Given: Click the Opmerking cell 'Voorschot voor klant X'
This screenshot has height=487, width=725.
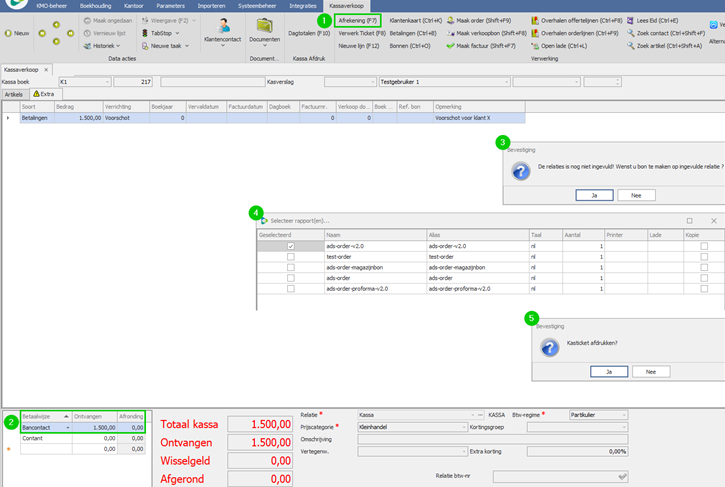Looking at the screenshot, I should (479, 118).
